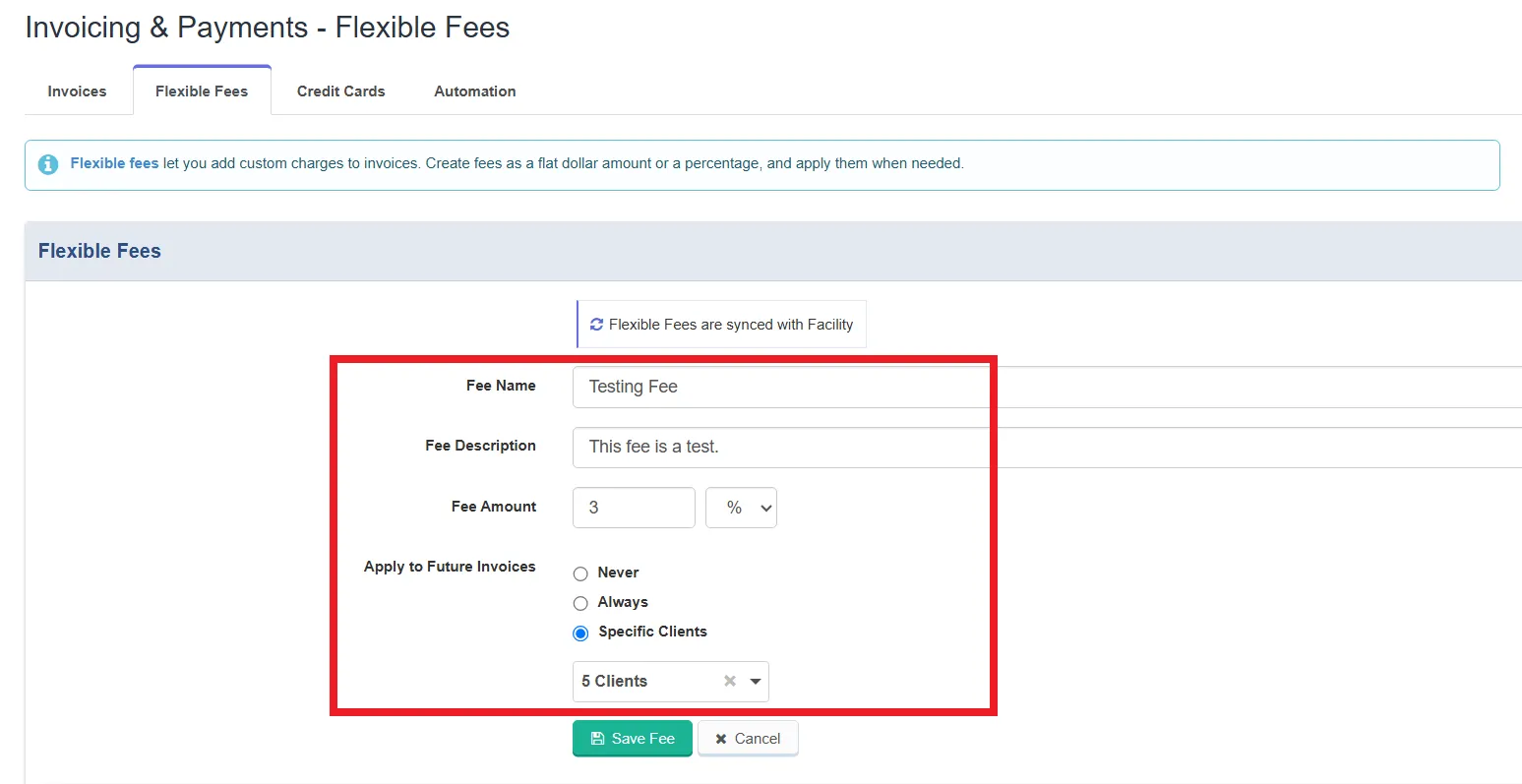Select the Never radio option
This screenshot has height=784, width=1522.
point(580,573)
